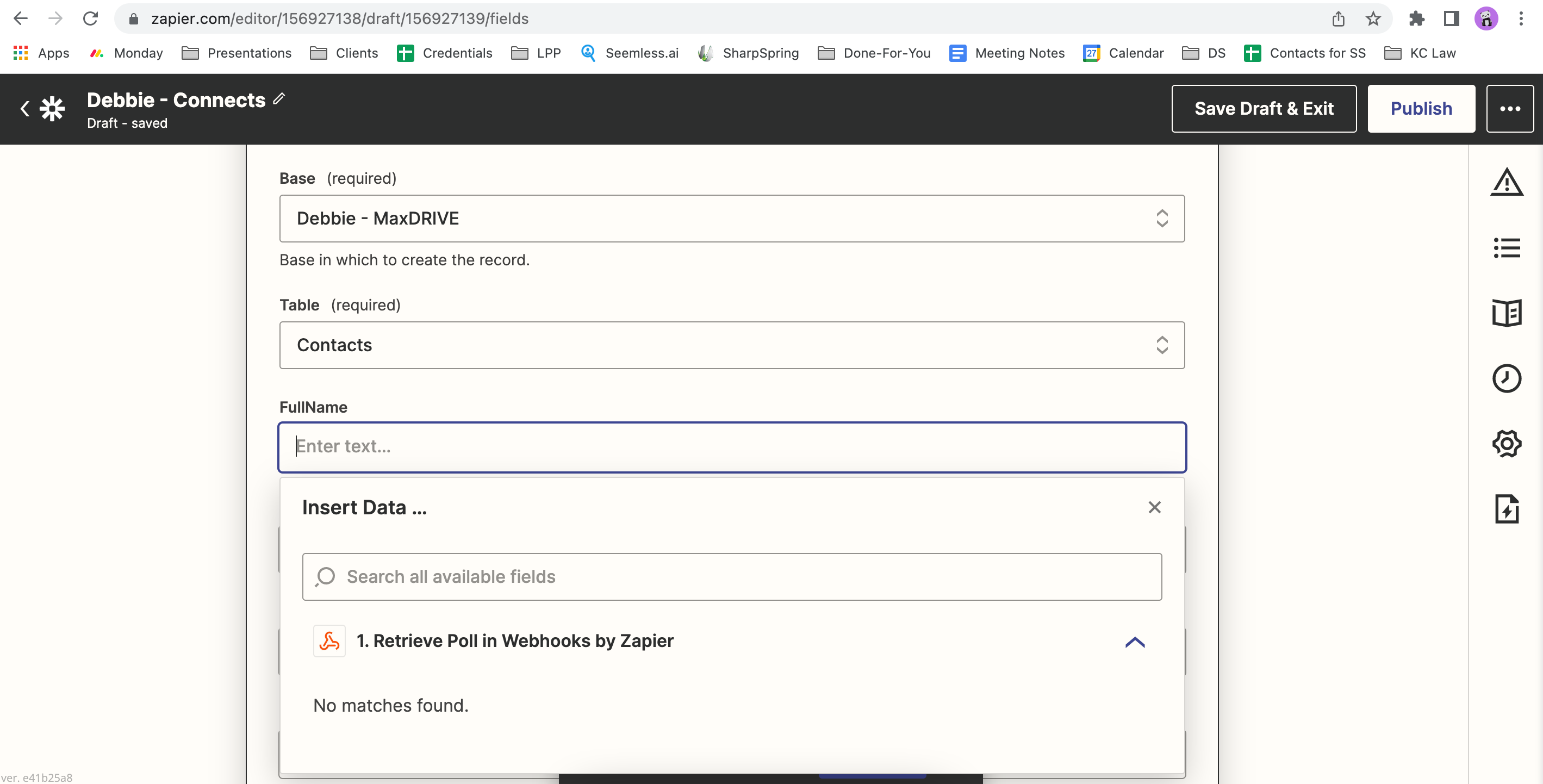Edit the zap name with pencil icon

point(279,99)
